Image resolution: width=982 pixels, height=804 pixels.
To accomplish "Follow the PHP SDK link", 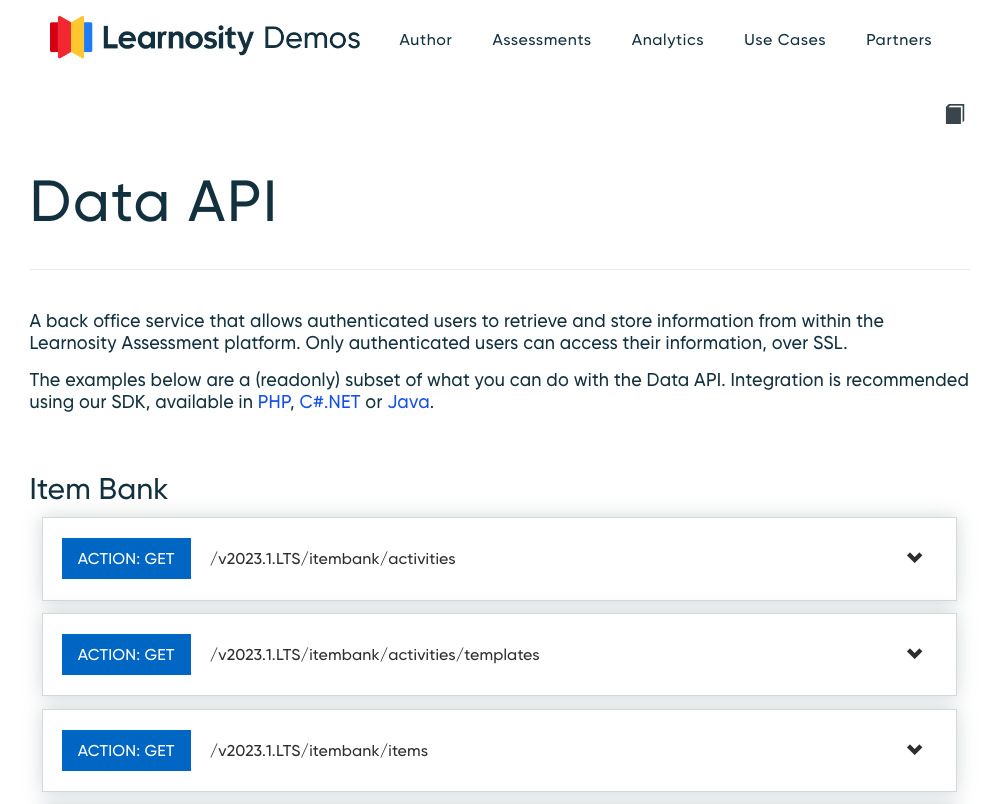I will coord(273,402).
